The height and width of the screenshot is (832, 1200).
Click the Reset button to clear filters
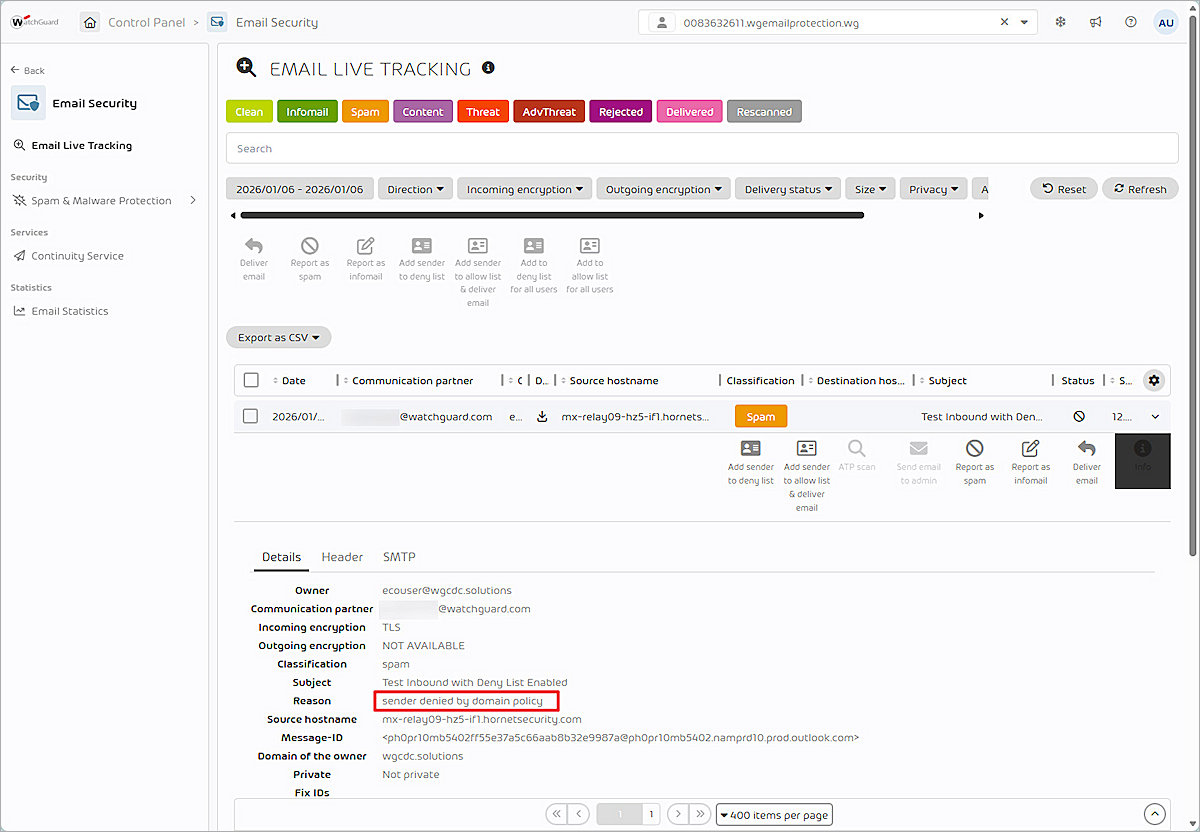(1063, 188)
